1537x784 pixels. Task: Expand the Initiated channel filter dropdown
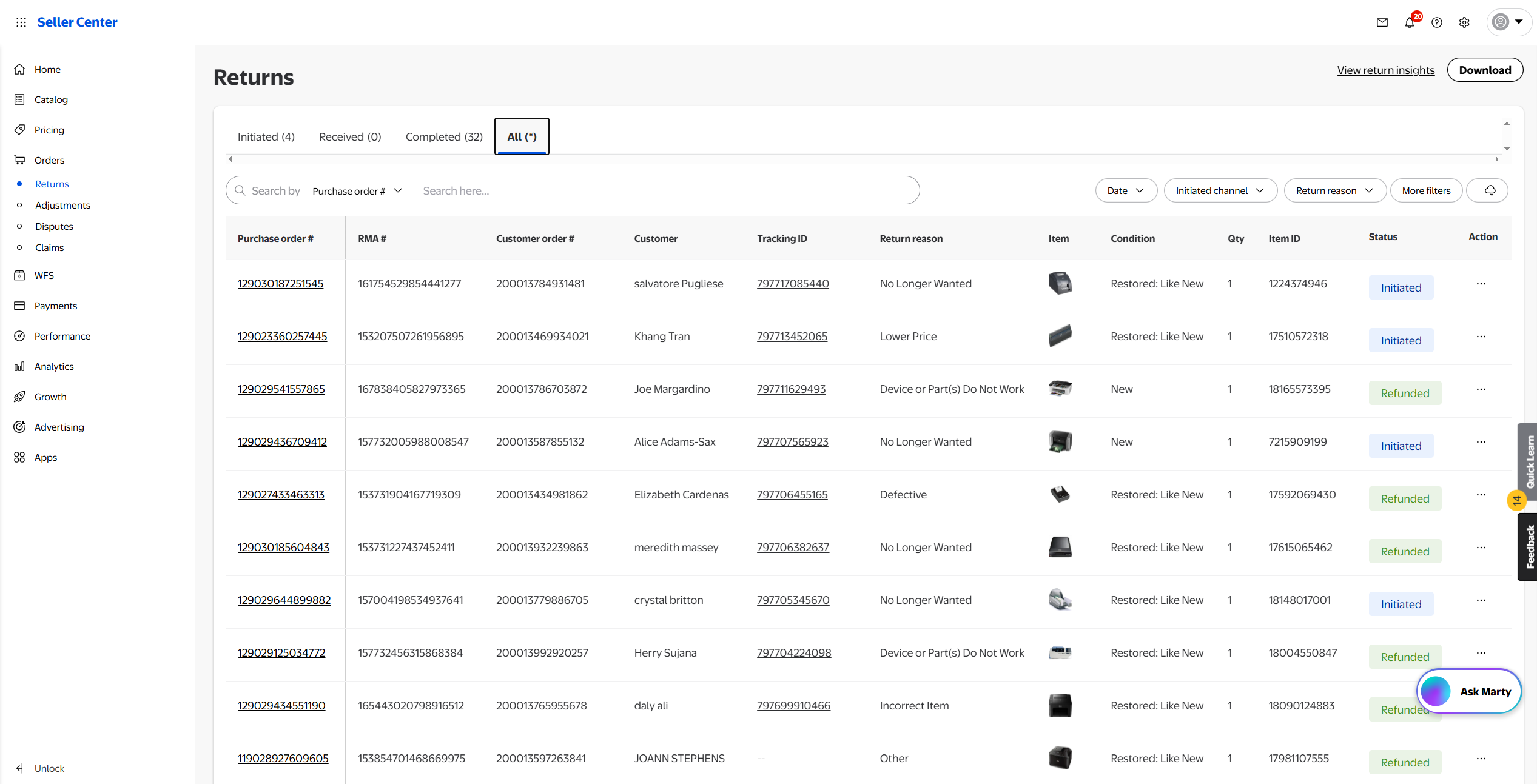pos(1220,190)
